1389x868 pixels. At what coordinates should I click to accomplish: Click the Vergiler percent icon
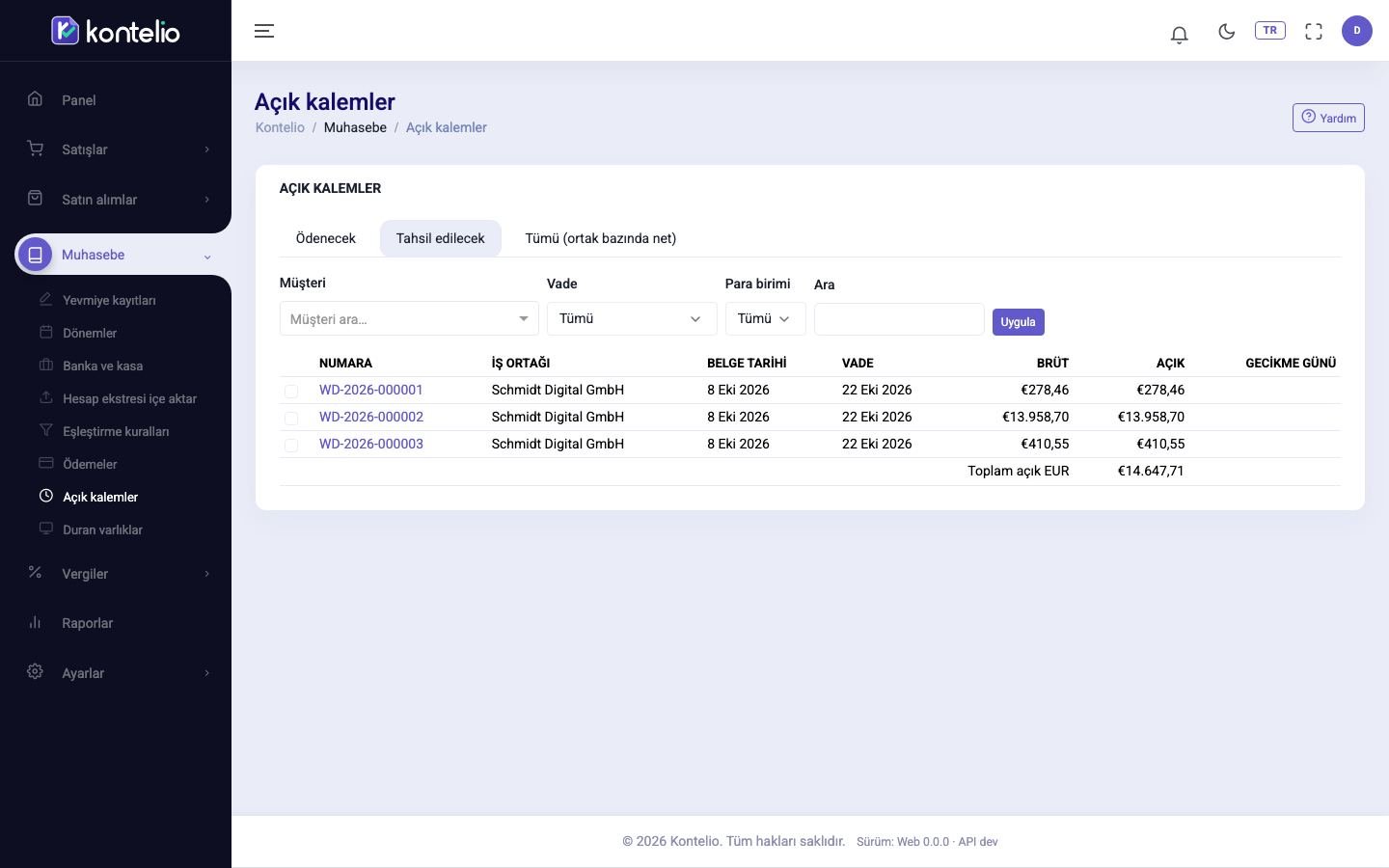pos(36,572)
